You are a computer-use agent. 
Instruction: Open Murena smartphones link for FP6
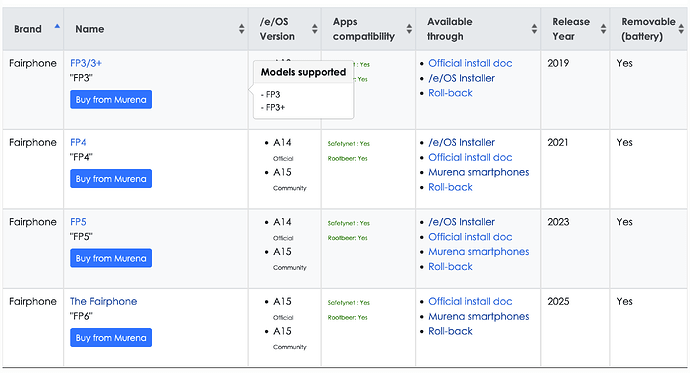pos(479,316)
